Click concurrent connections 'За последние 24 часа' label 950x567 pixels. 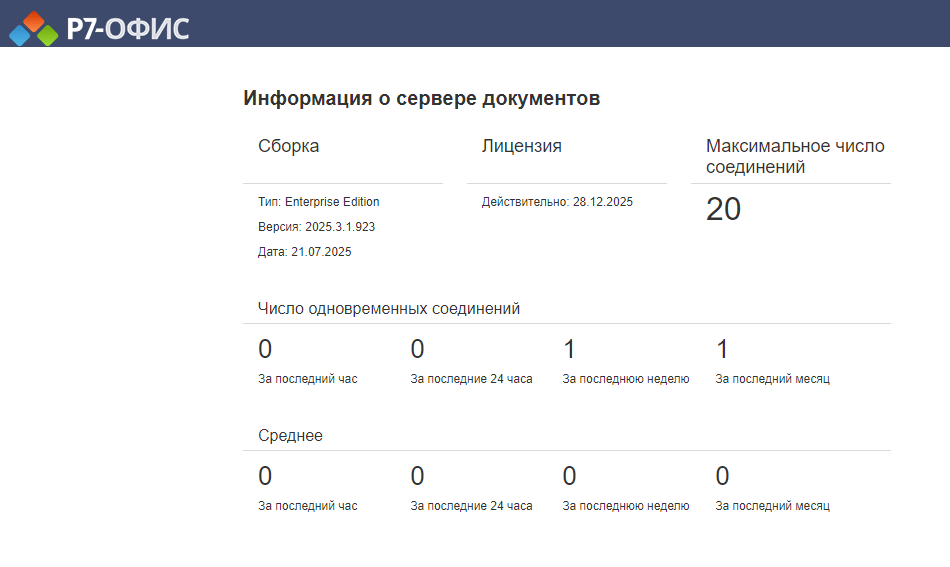tap(471, 379)
